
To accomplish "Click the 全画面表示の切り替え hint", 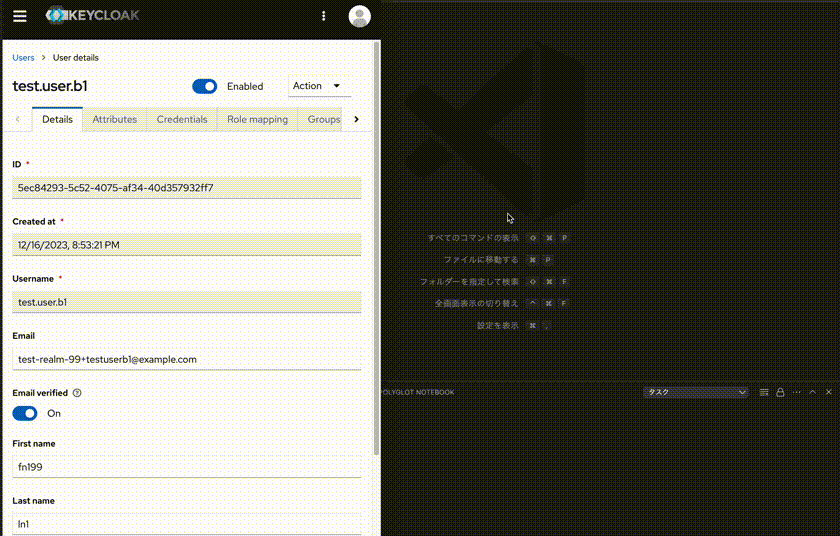I will 476,304.
